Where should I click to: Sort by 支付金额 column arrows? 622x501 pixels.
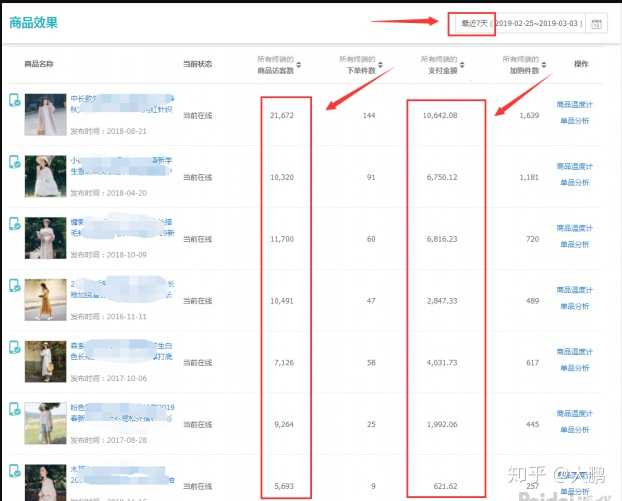pos(463,66)
